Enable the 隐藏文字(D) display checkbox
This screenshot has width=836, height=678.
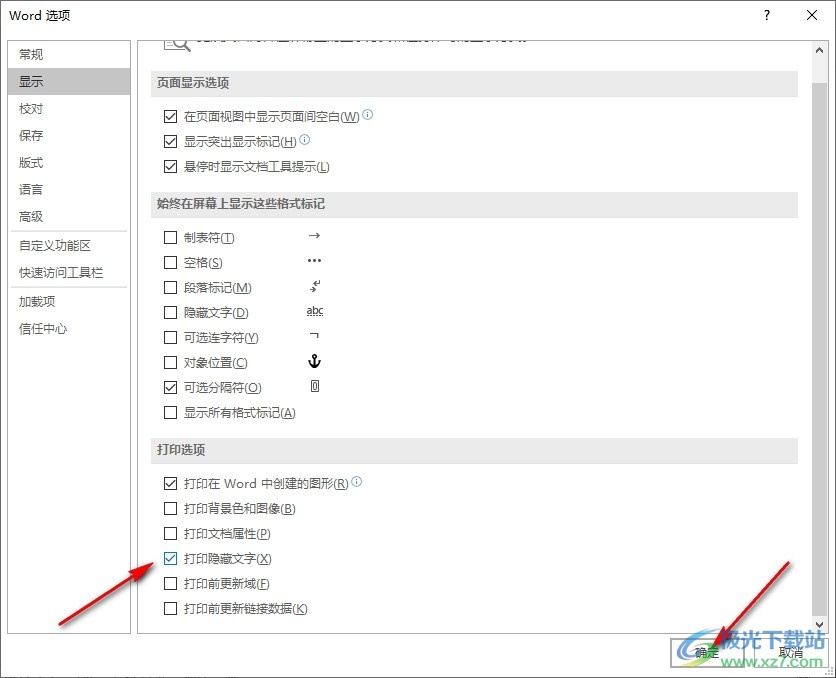(170, 312)
